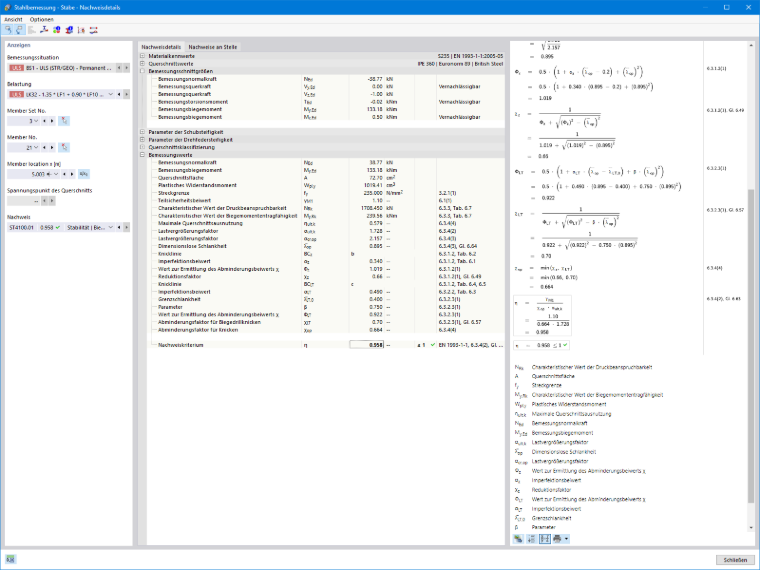Select Abminderungsfaktor für Knicken row

[326, 330]
